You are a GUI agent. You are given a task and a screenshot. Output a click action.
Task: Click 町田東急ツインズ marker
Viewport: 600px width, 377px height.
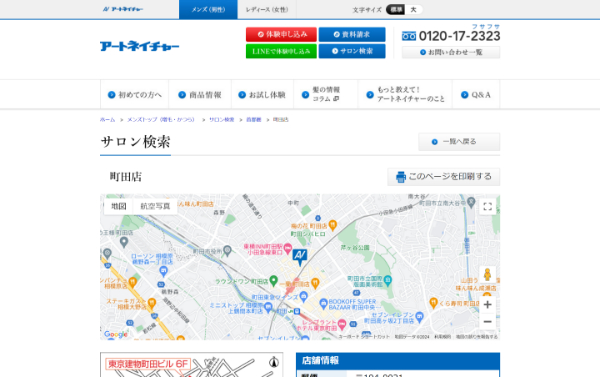pyautogui.click(x=304, y=296)
